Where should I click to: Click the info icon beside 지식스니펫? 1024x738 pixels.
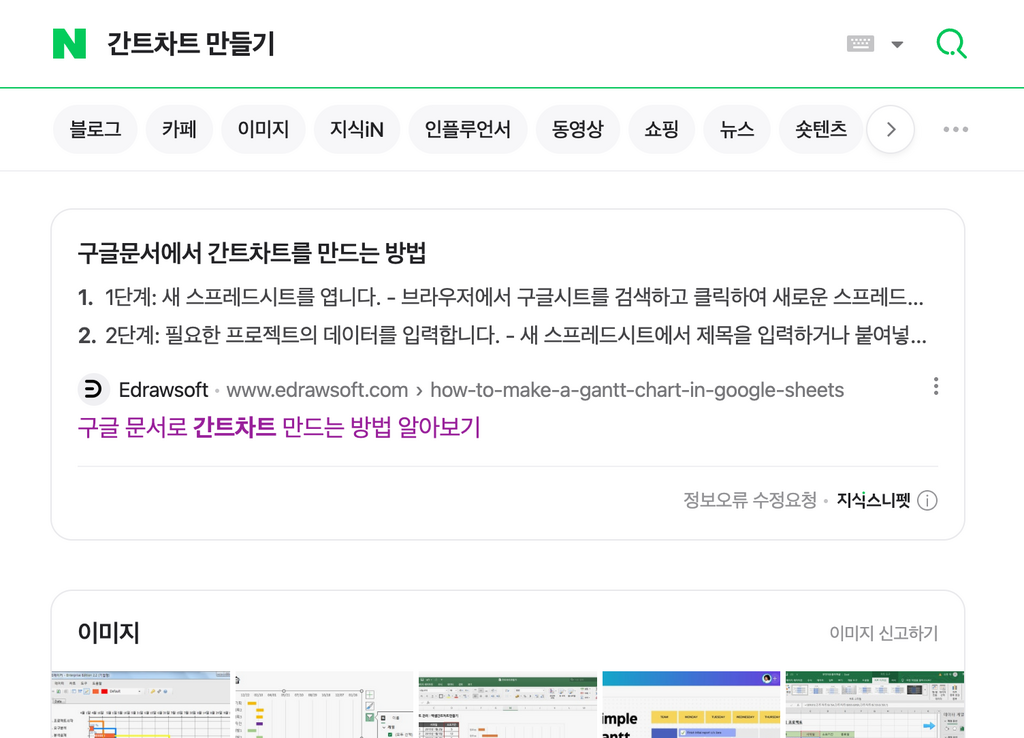927,500
